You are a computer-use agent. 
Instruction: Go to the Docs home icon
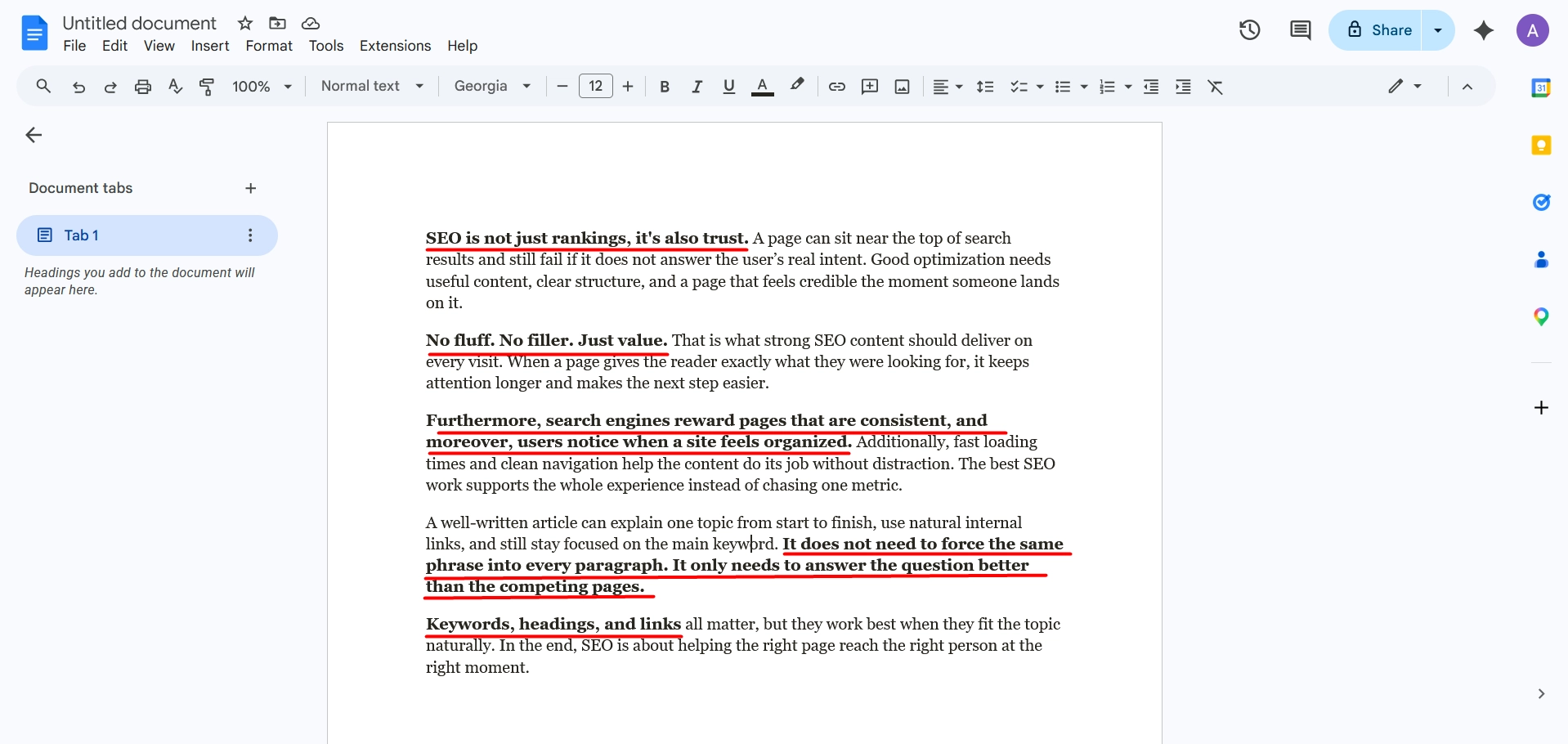34,33
